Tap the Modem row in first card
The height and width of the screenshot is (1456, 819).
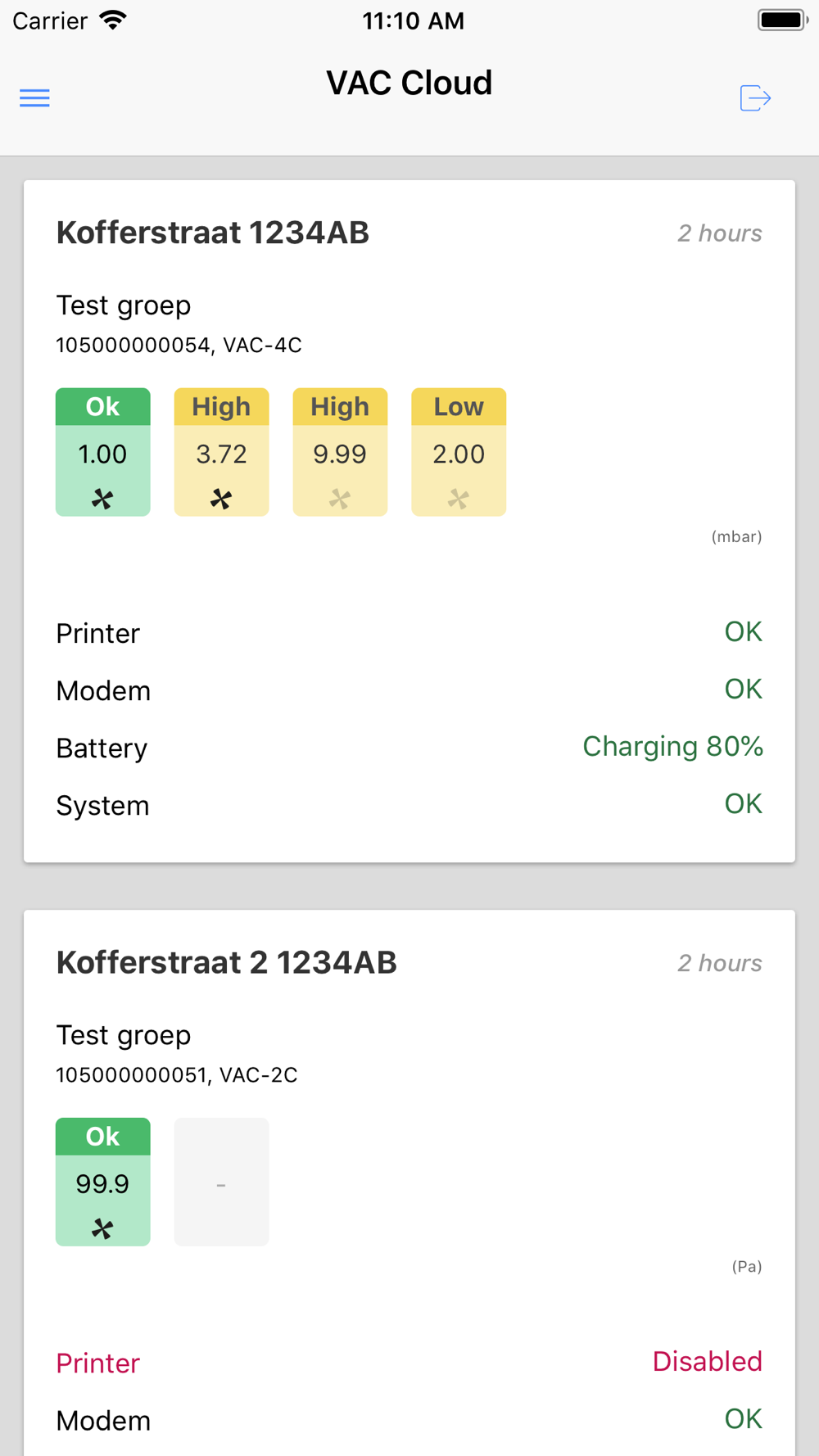(409, 690)
